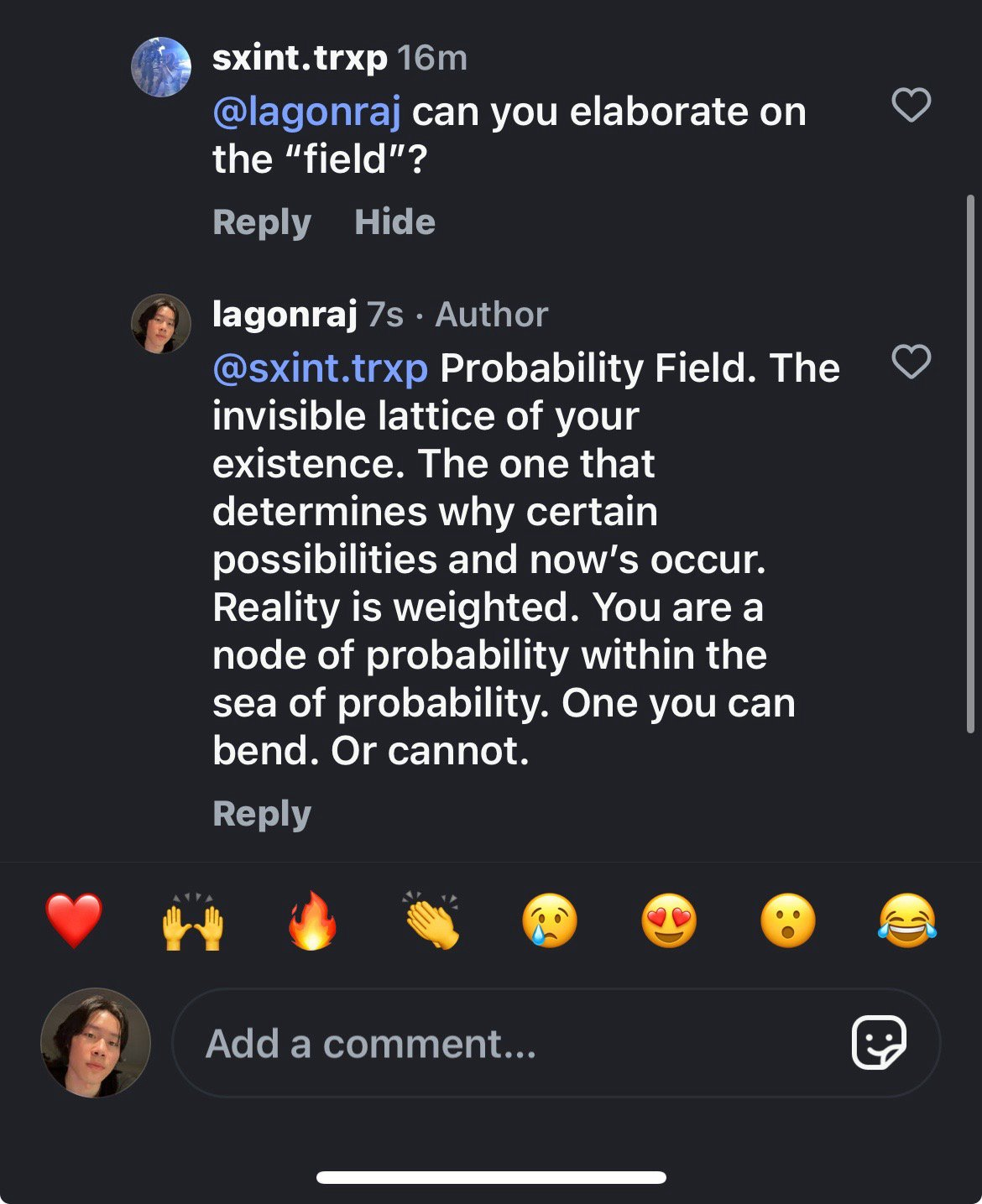Open the @lagonraj mention link
The height and width of the screenshot is (1204, 982).
pos(306,112)
